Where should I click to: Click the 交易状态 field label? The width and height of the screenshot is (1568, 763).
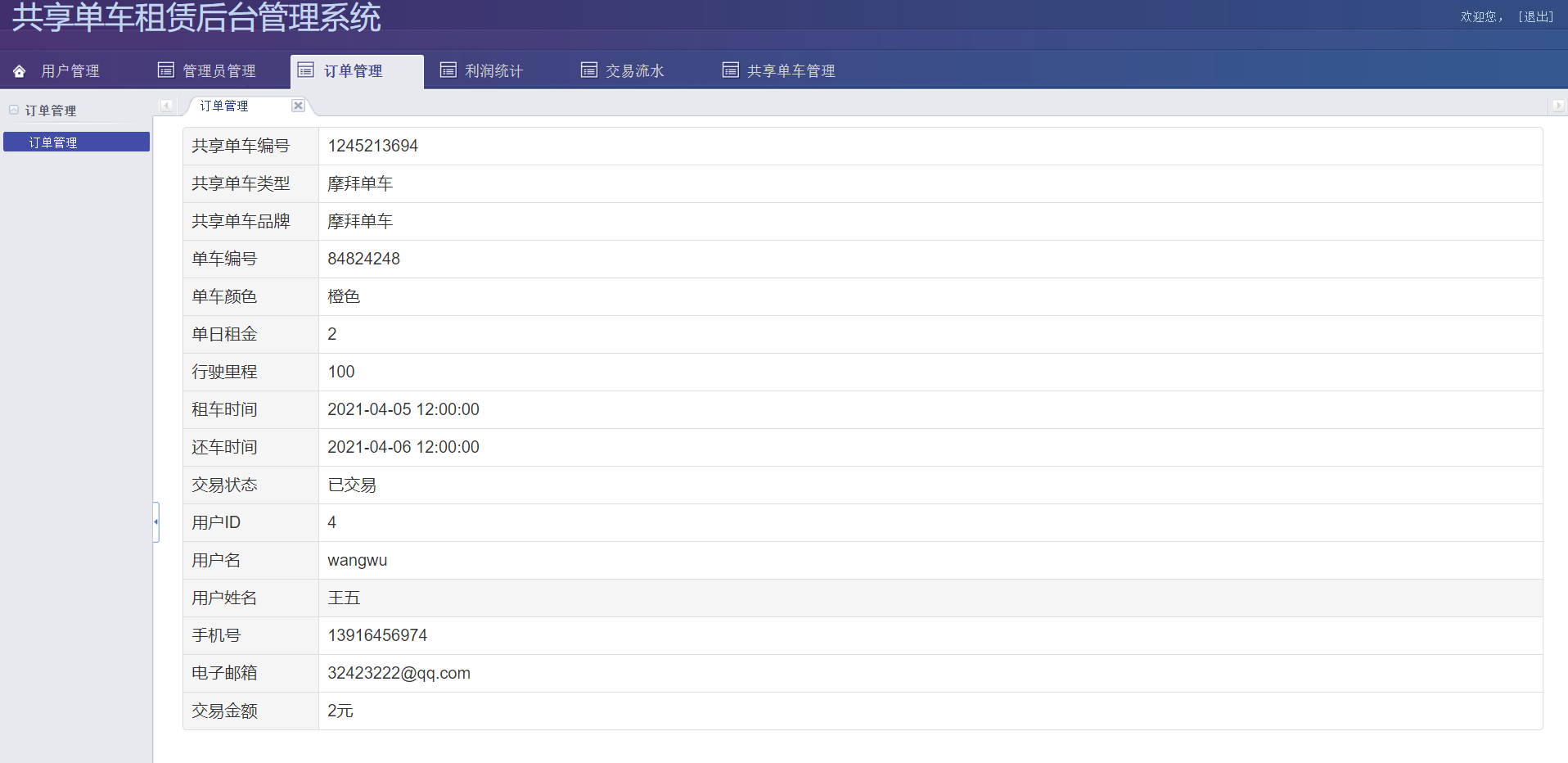tap(224, 485)
